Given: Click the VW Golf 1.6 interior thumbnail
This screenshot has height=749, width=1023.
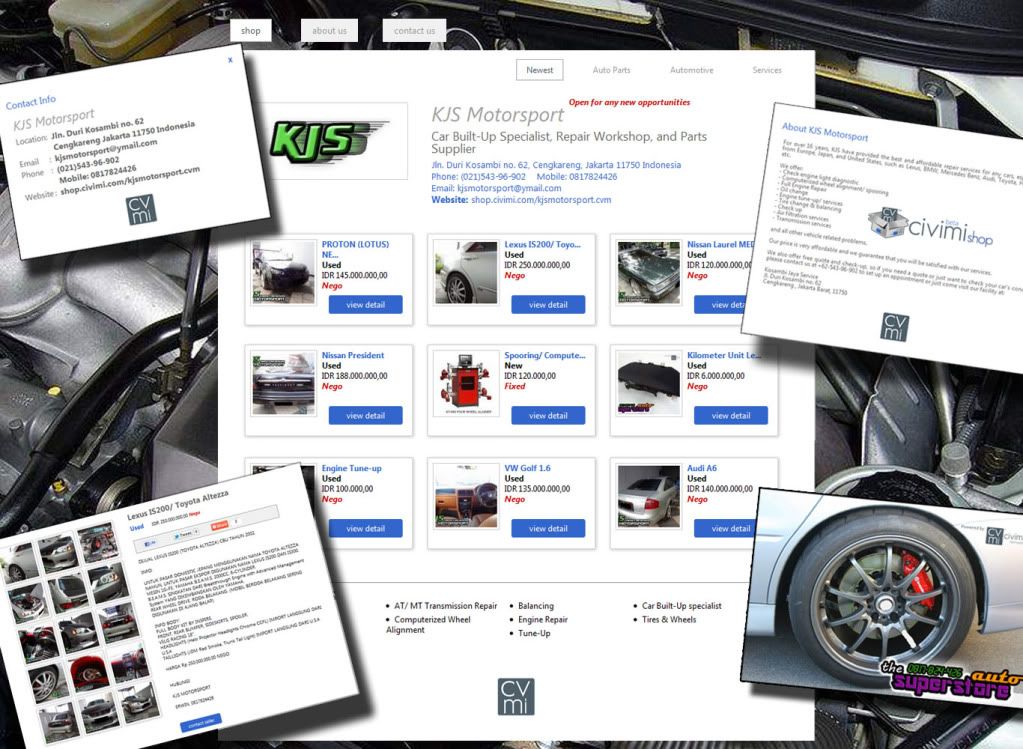Looking at the screenshot, I should tap(466, 496).
